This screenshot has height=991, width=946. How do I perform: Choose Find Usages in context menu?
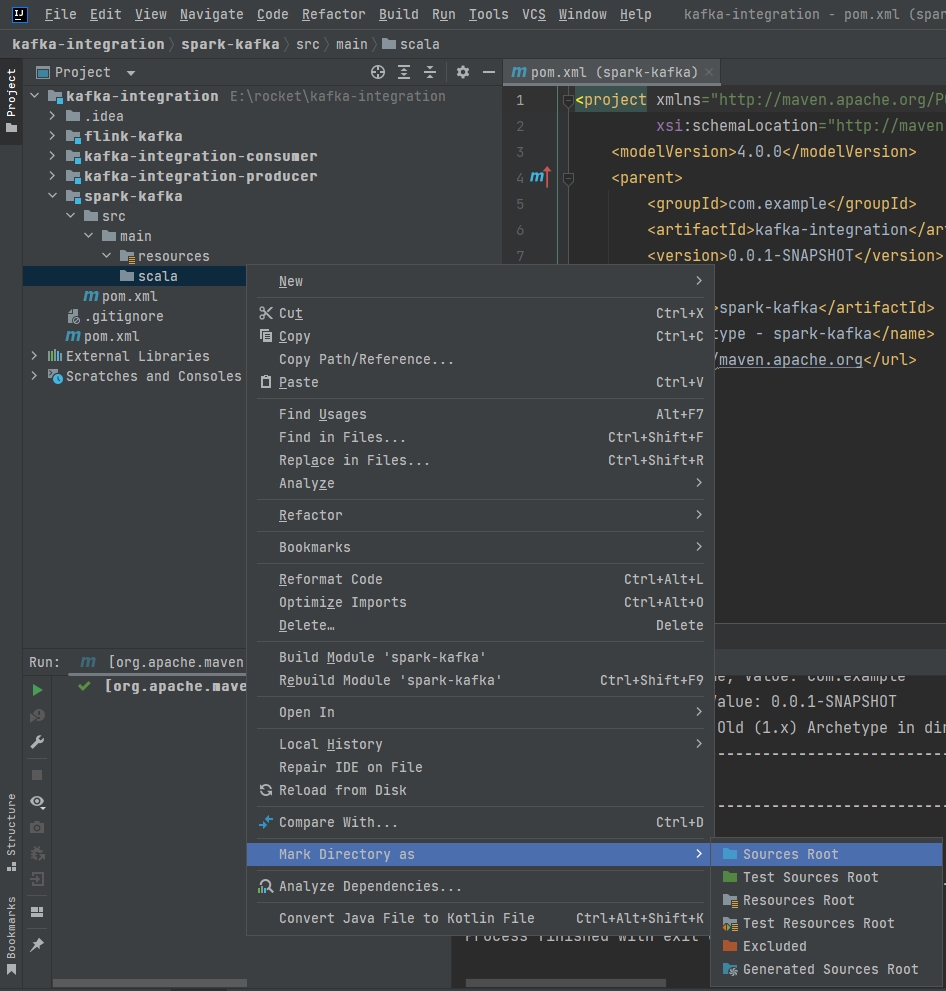coord(480,415)
